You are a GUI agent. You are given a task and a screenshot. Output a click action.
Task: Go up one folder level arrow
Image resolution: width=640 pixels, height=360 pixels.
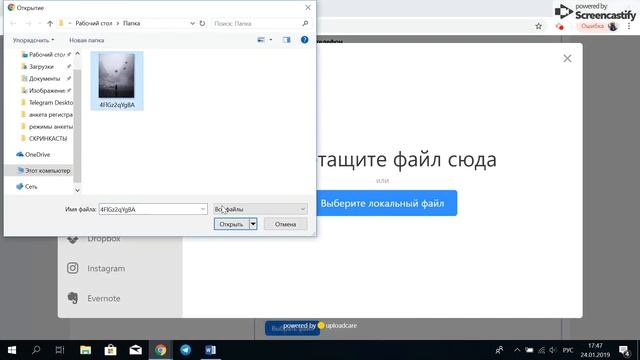pyautogui.click(x=50, y=24)
